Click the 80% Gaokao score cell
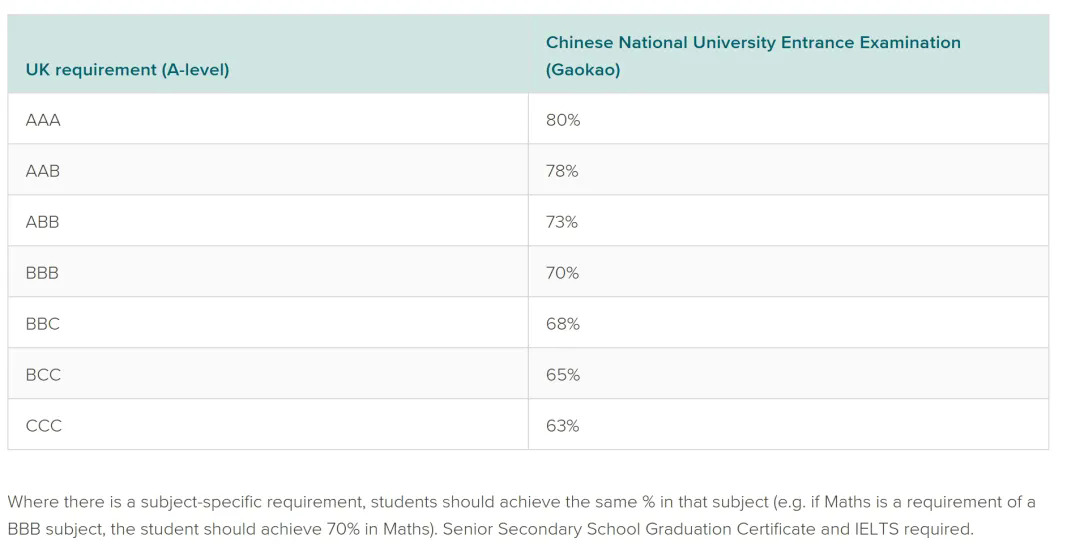Viewport: 1080px width, 551px height. point(563,120)
